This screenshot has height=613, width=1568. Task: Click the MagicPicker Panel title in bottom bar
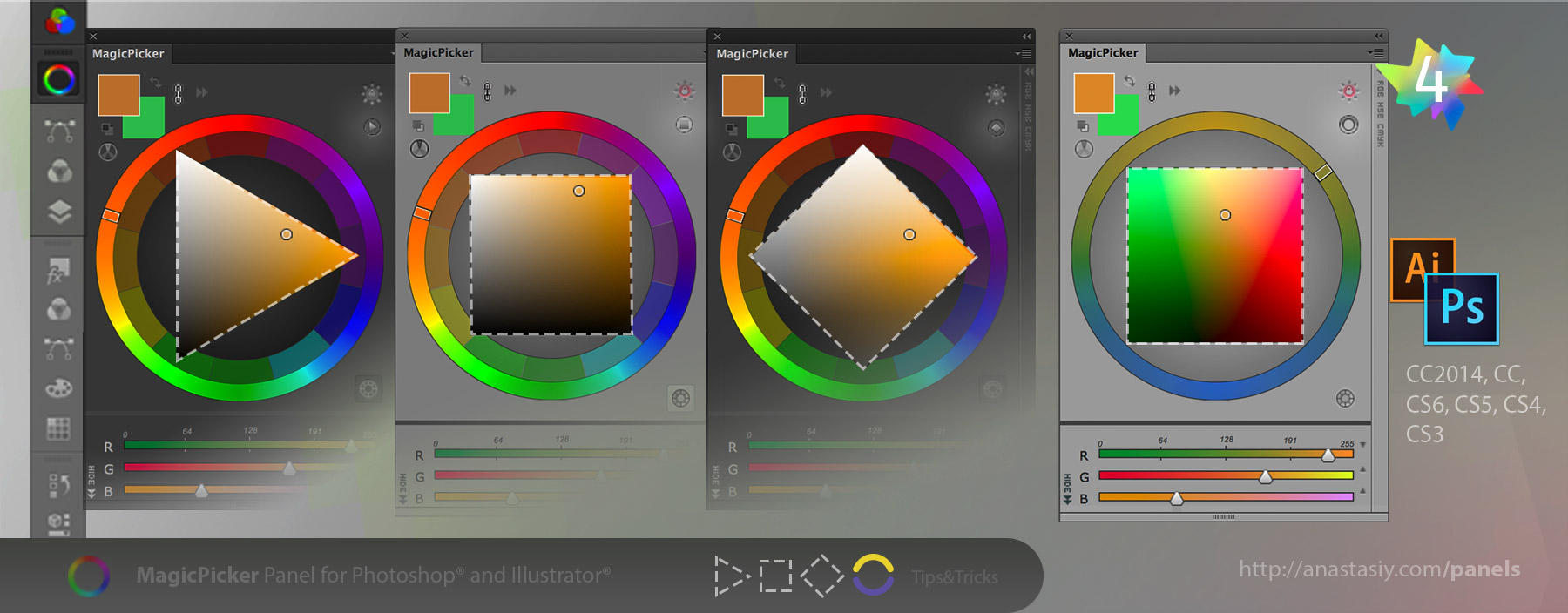[x=373, y=576]
